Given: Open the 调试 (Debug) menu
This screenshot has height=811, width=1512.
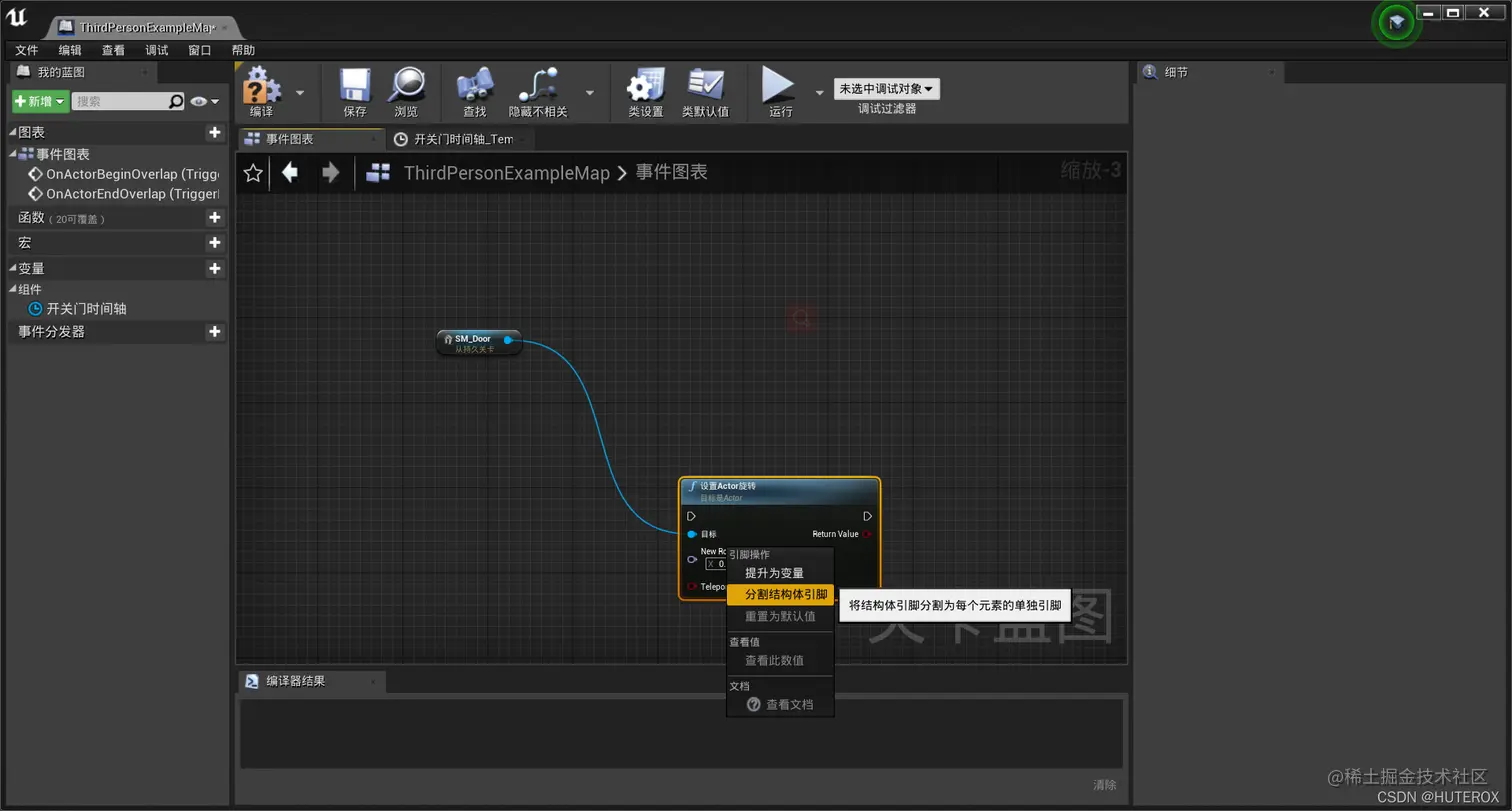Looking at the screenshot, I should [157, 50].
